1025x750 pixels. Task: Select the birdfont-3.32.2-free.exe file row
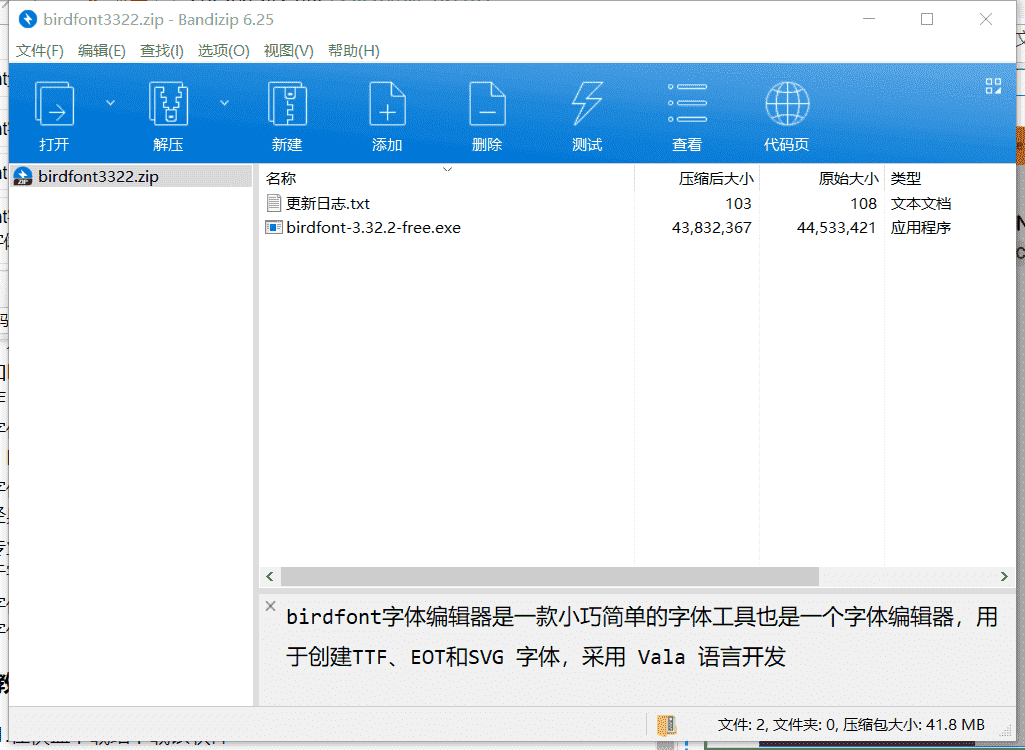click(637, 228)
